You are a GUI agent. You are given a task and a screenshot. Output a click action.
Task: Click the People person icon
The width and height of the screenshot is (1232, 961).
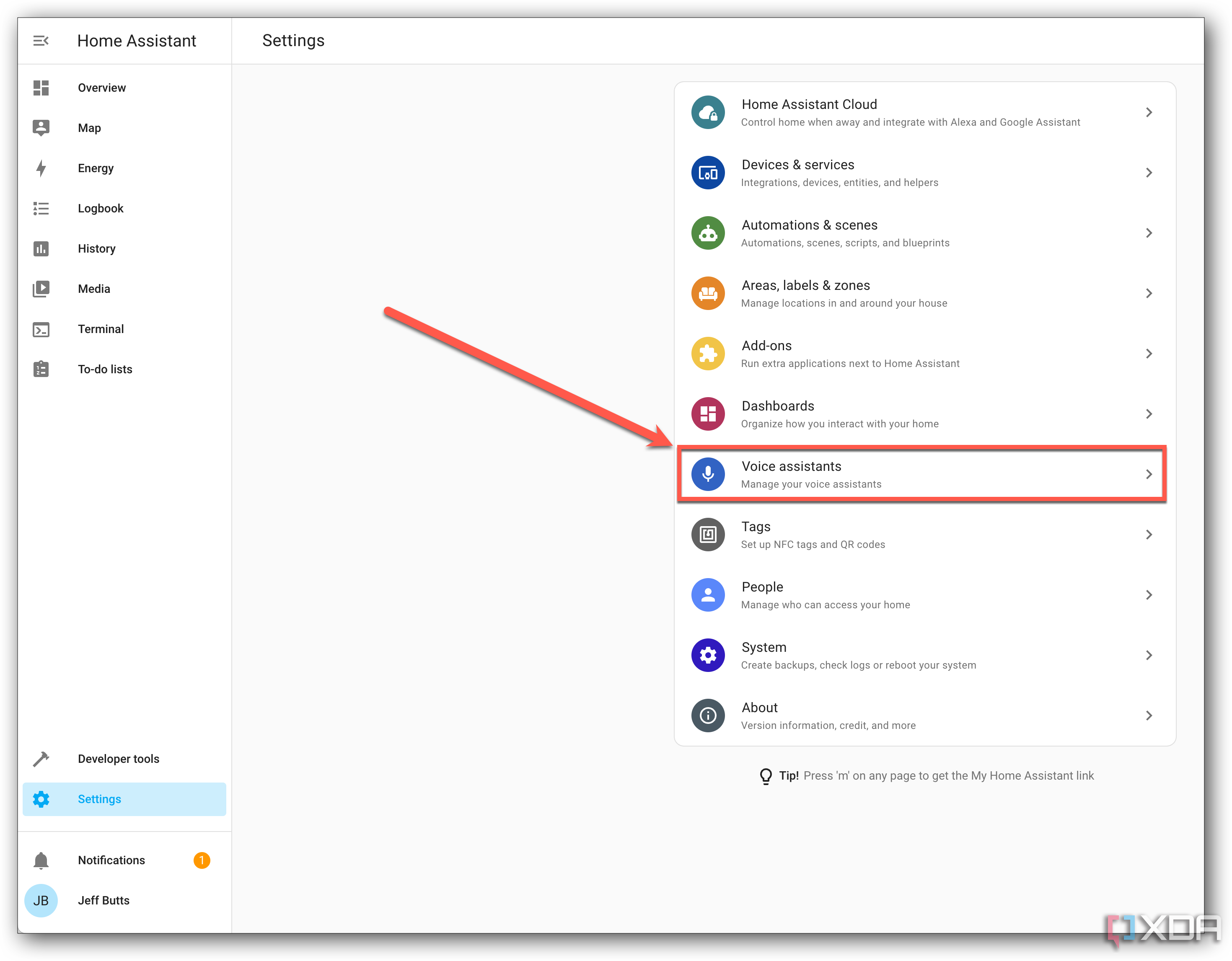(x=708, y=596)
